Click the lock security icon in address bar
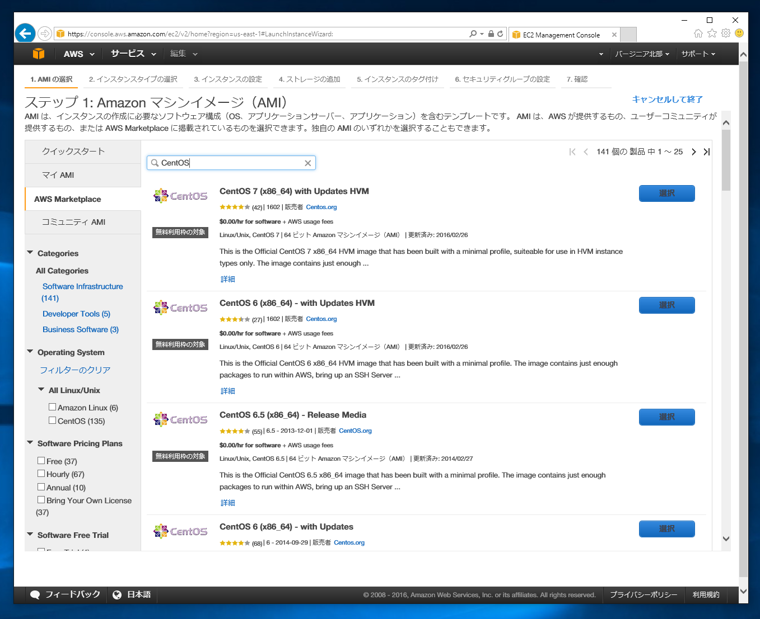This screenshot has height=619, width=760. (x=491, y=34)
